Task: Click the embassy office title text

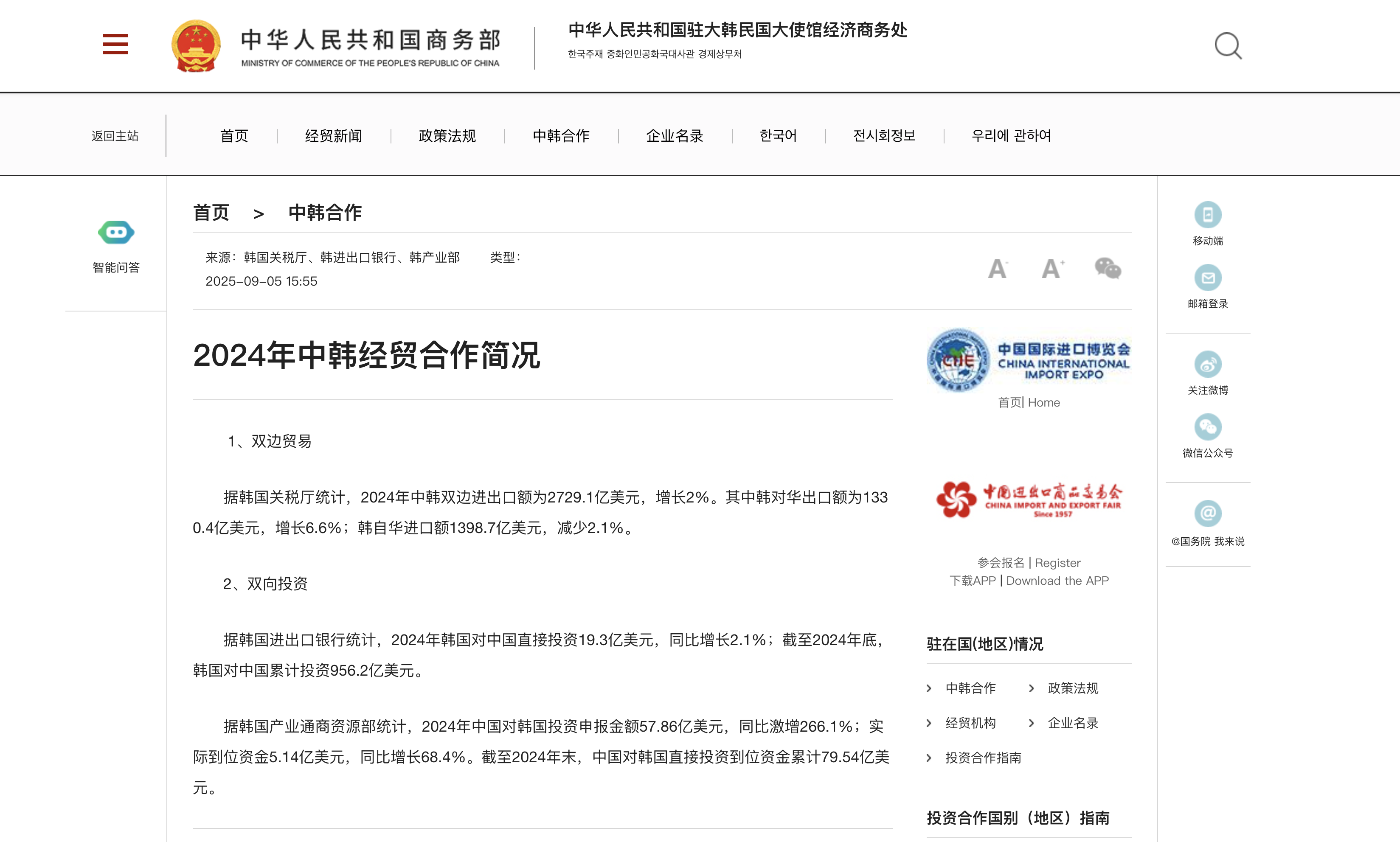Action: [x=737, y=30]
